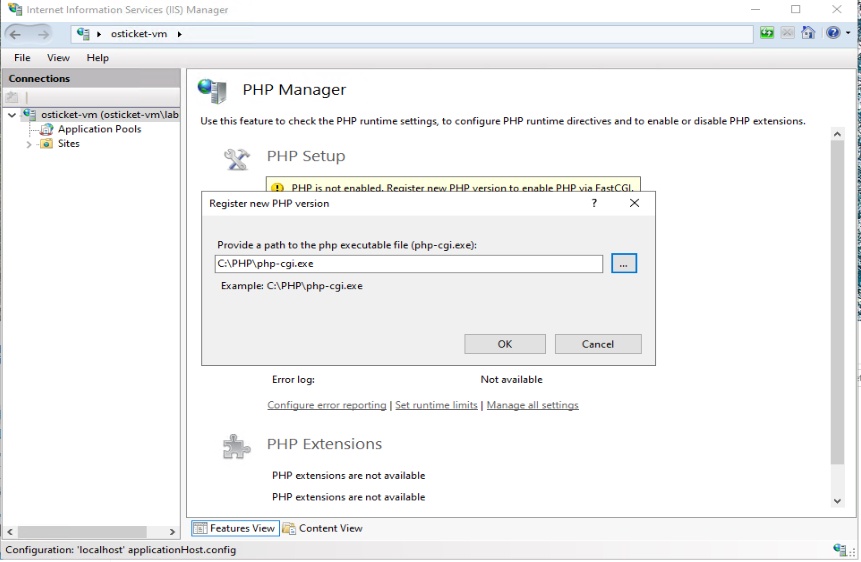Click the IIS Manager title bar icon
This screenshot has height=562, width=861.
pyautogui.click(x=15, y=9)
